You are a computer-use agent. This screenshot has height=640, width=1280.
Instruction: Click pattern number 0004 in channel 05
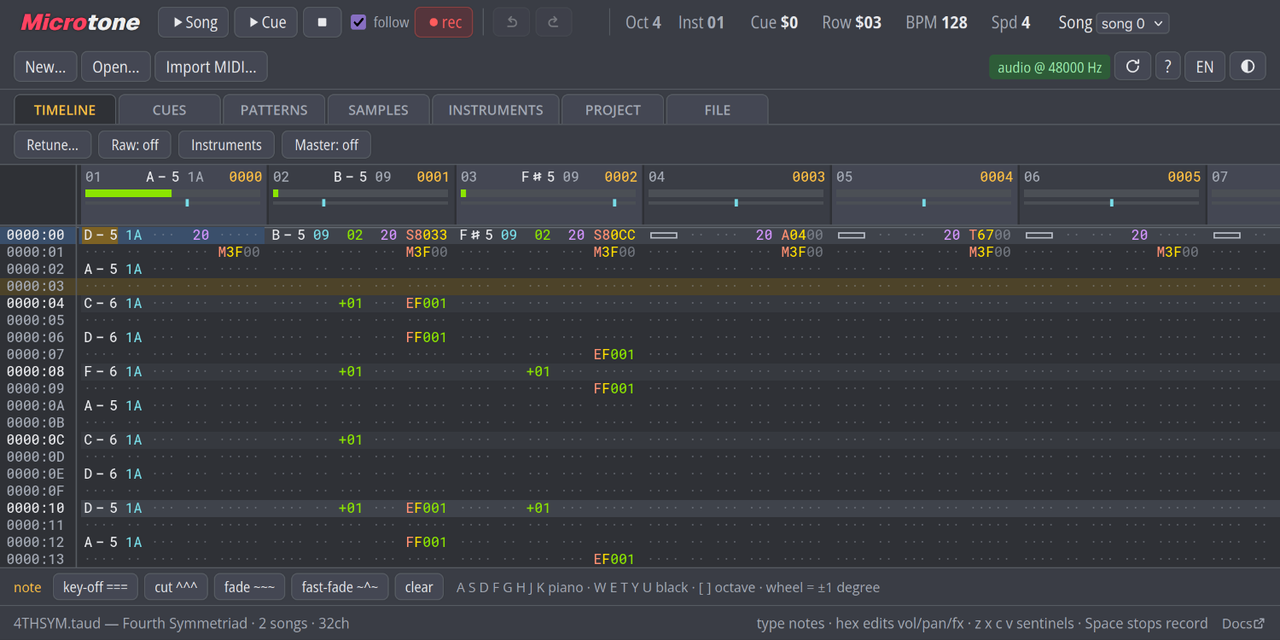(996, 177)
